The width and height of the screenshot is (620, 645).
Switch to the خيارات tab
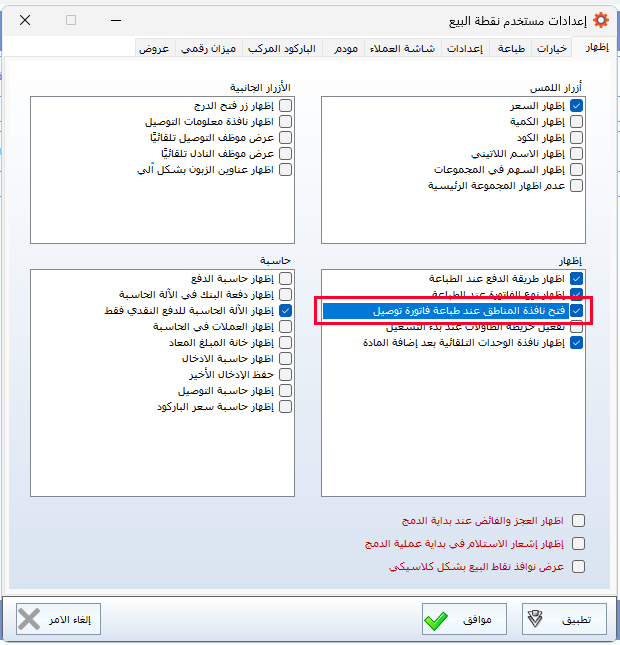[552, 48]
